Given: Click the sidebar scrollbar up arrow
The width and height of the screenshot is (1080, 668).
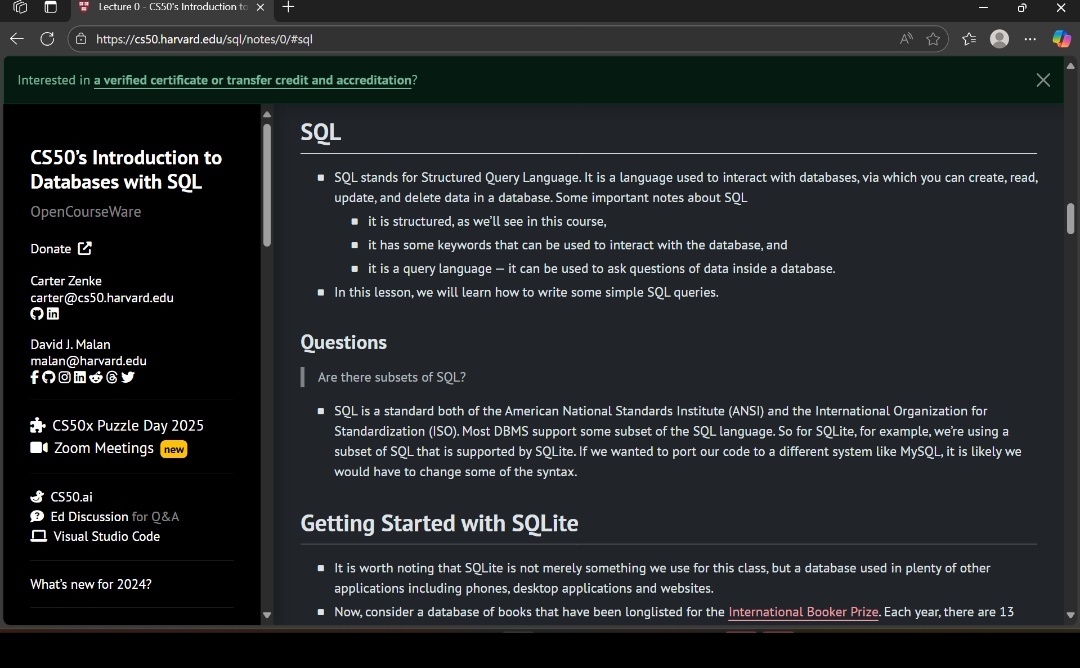Looking at the screenshot, I should tap(267, 114).
